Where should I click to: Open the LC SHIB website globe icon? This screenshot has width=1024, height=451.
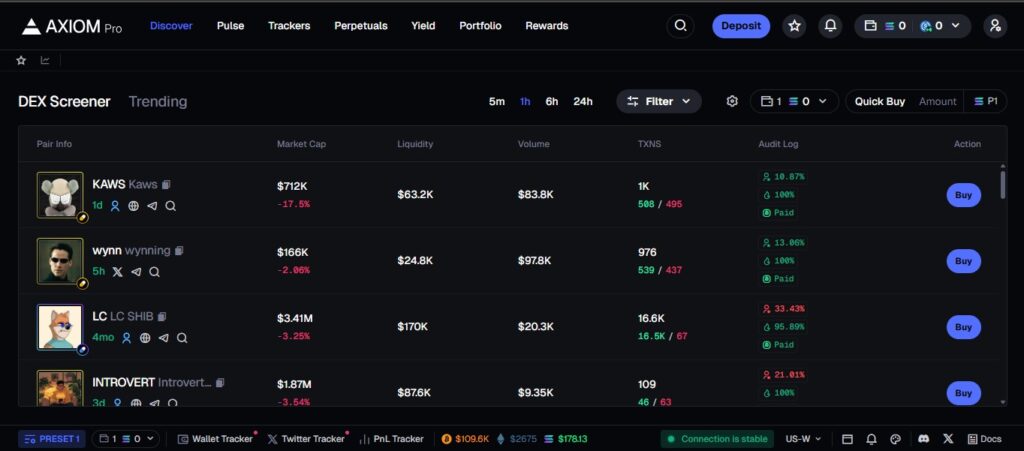point(145,337)
